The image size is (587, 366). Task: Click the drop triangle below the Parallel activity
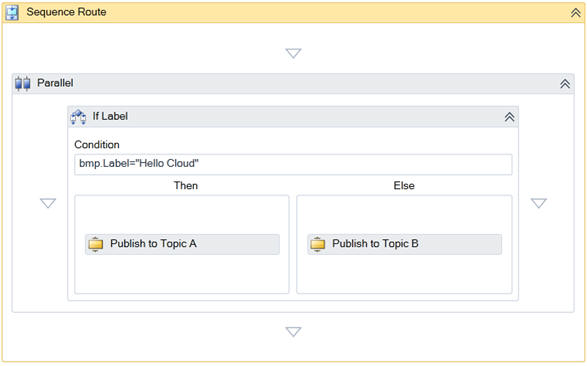pos(293,332)
